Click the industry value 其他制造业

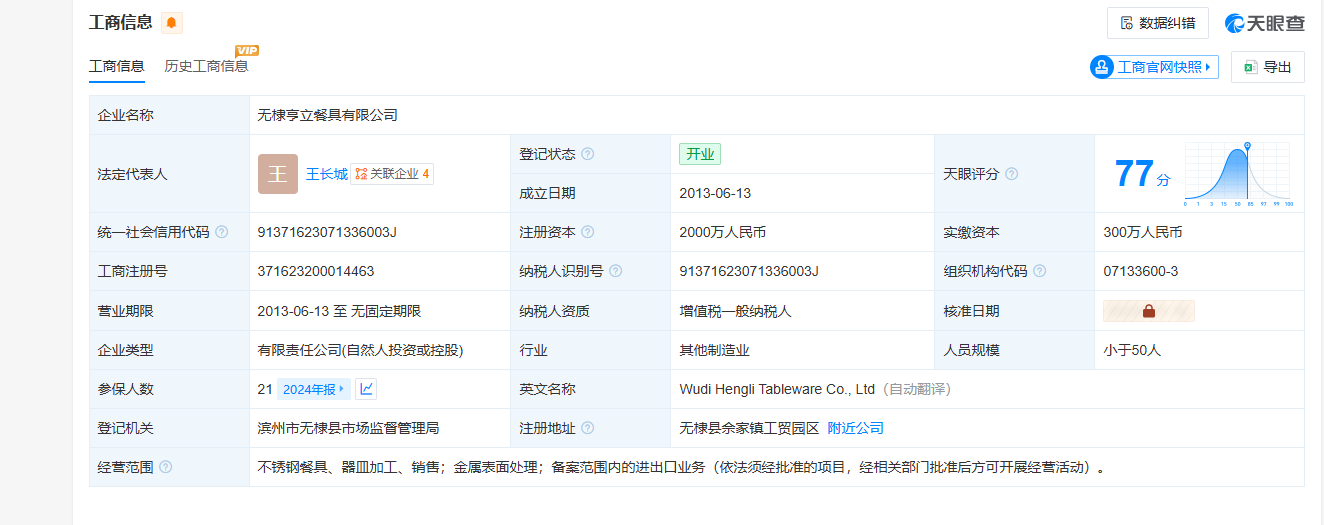(714, 350)
